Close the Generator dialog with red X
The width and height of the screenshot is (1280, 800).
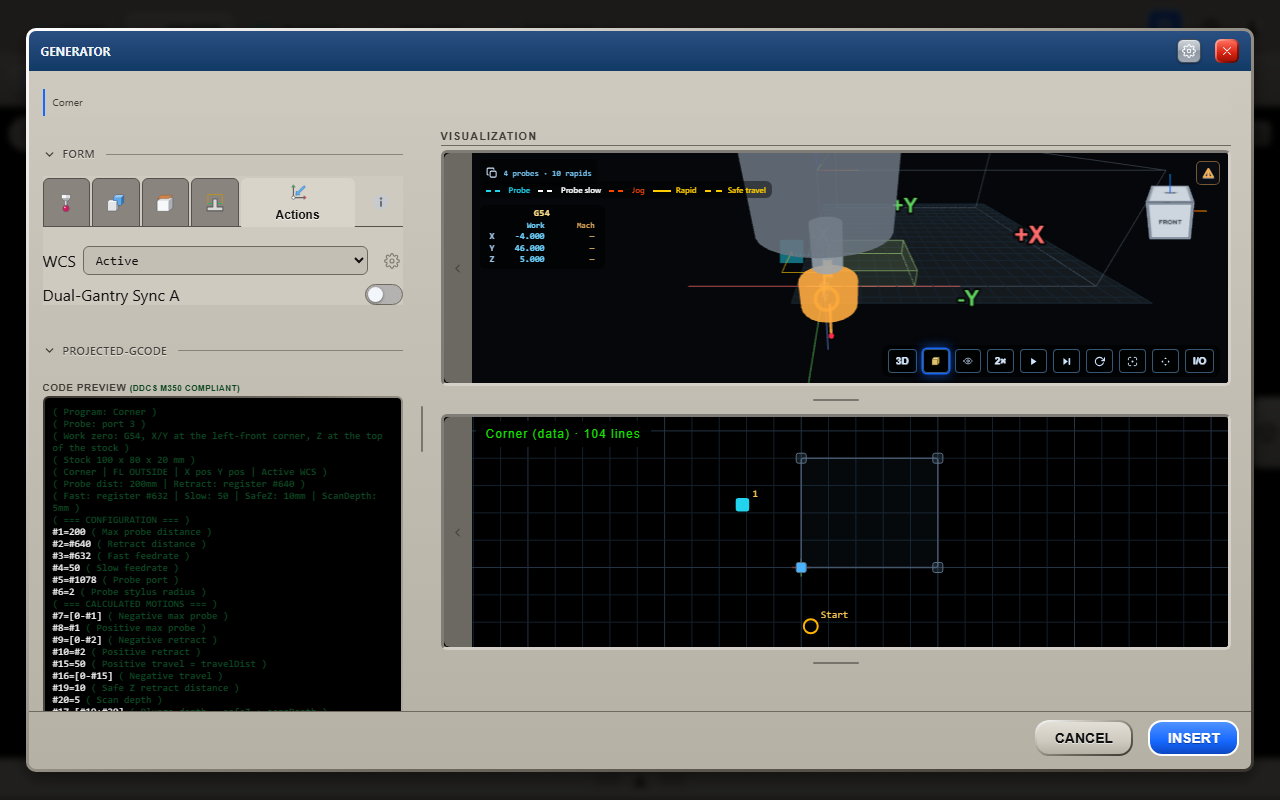(x=1227, y=51)
